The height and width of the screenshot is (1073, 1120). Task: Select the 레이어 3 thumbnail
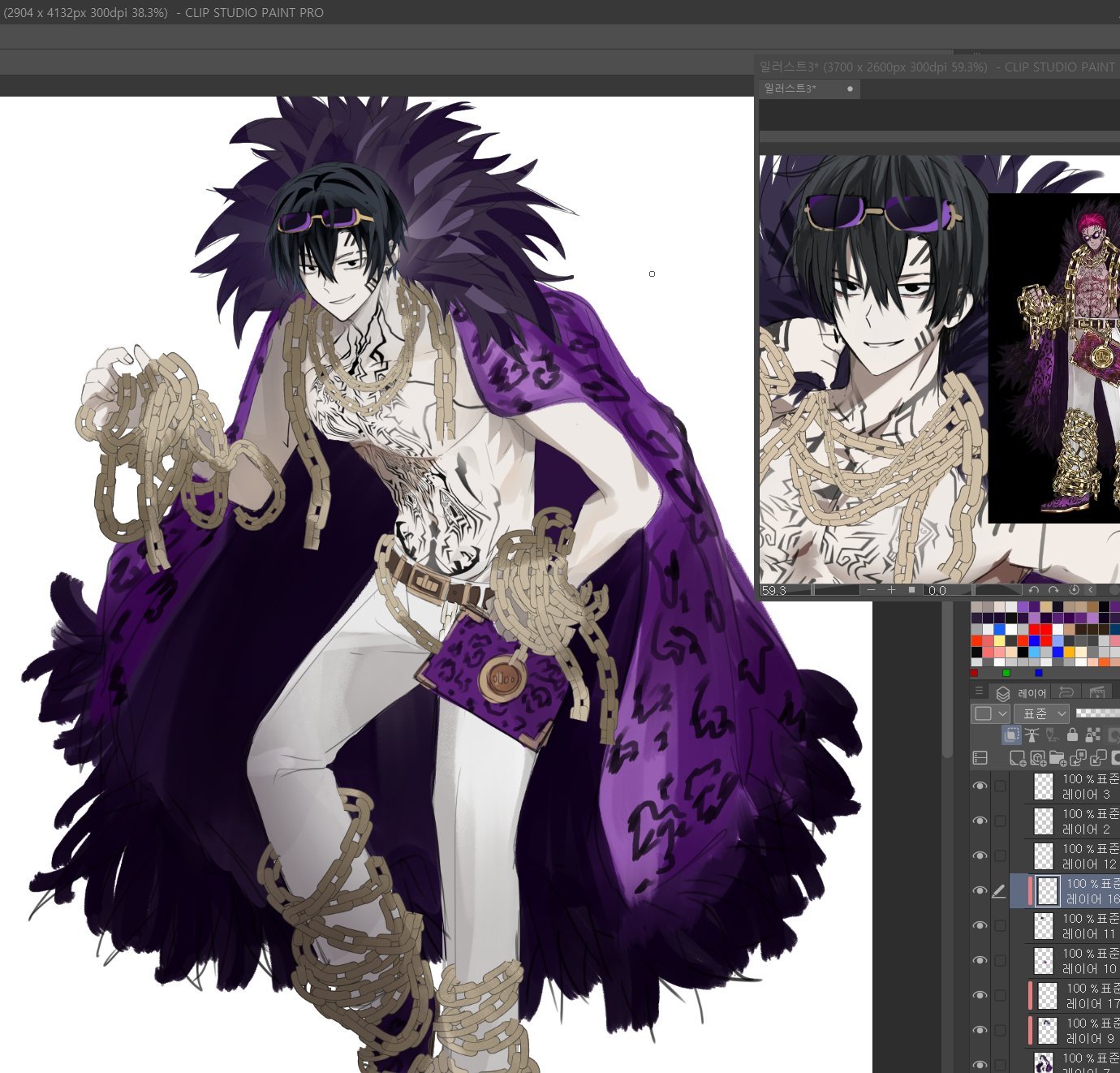tap(1043, 786)
